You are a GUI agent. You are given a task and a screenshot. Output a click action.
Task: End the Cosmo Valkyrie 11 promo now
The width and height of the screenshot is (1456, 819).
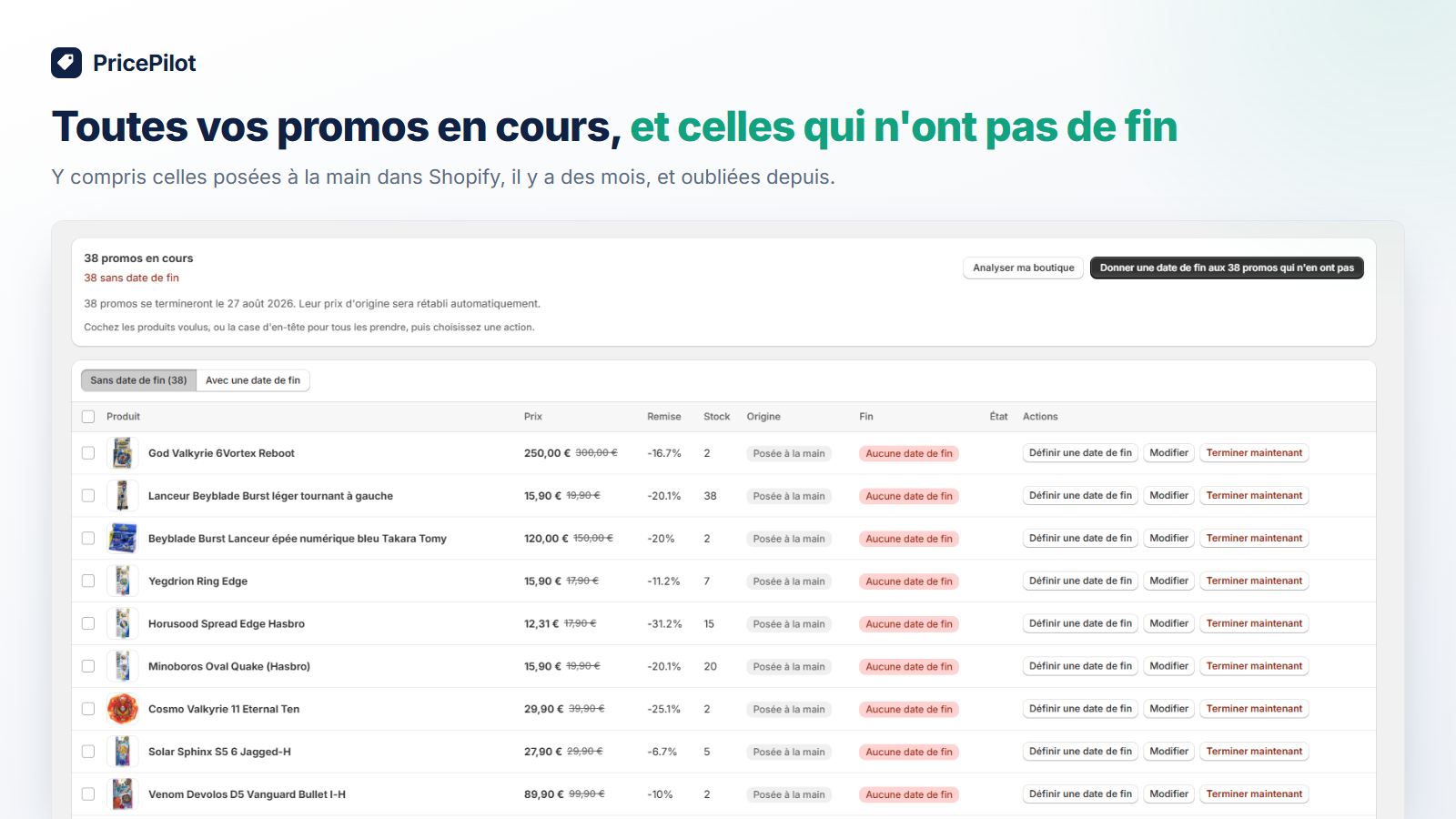click(x=1254, y=709)
